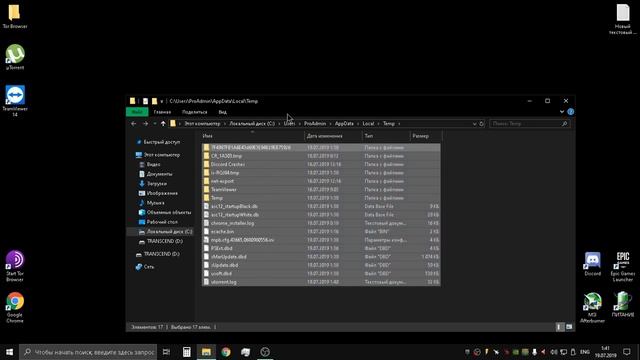
Task: Go forward in Explorer navigation
Action: click(145, 123)
